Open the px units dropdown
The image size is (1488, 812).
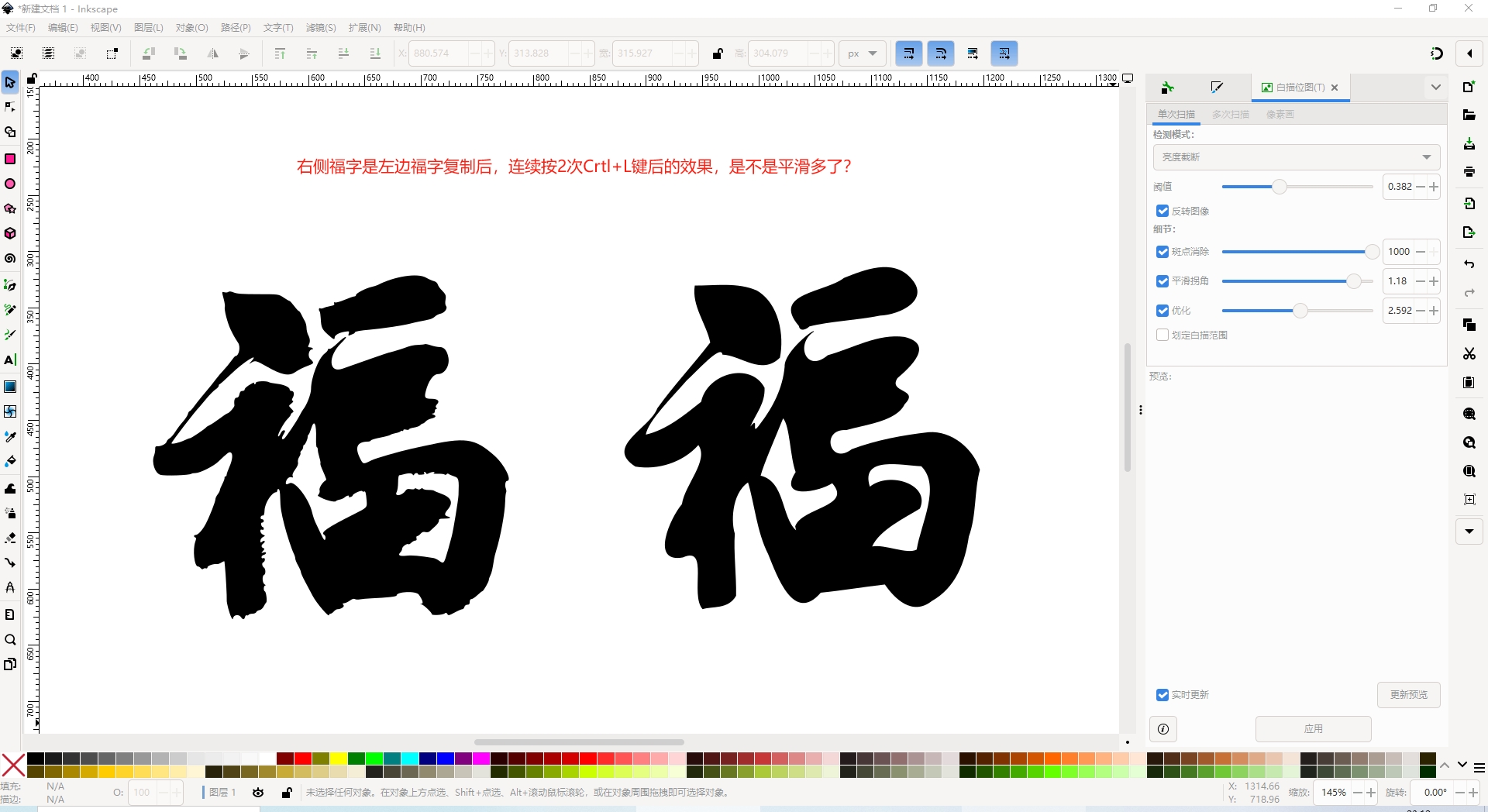click(862, 53)
